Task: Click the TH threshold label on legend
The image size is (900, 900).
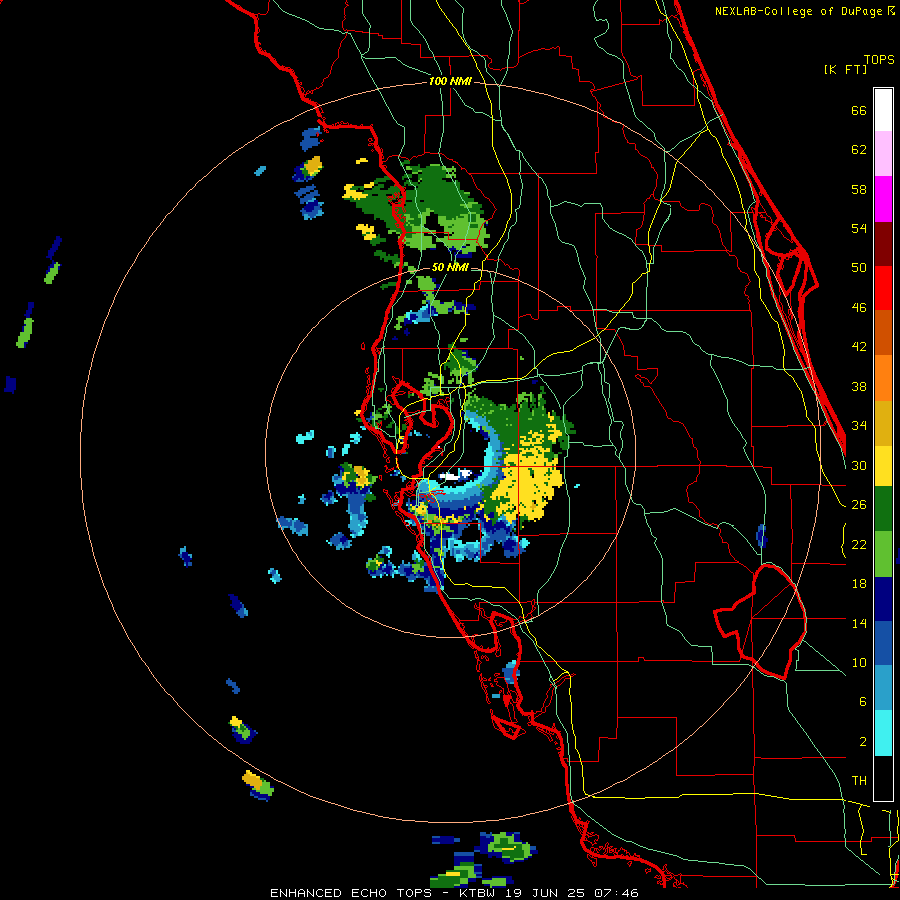Action: (859, 781)
